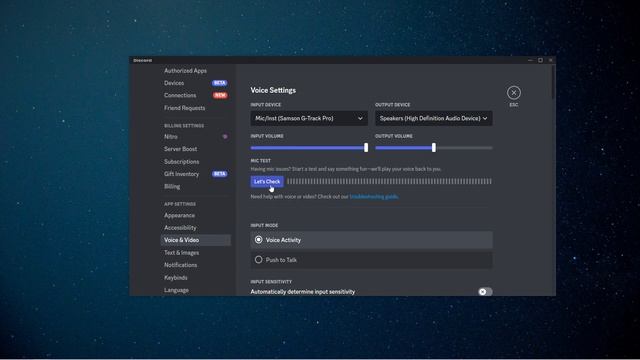Close settings with the ESC circle icon

tap(513, 93)
